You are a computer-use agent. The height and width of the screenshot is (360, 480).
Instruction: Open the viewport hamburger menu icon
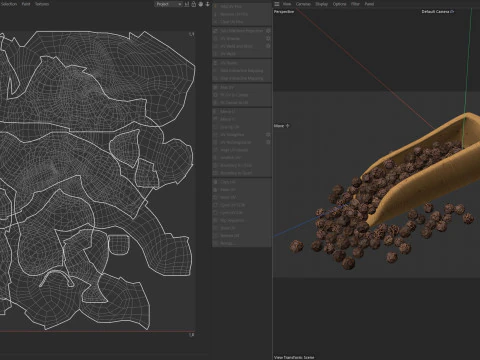(x=277, y=4)
